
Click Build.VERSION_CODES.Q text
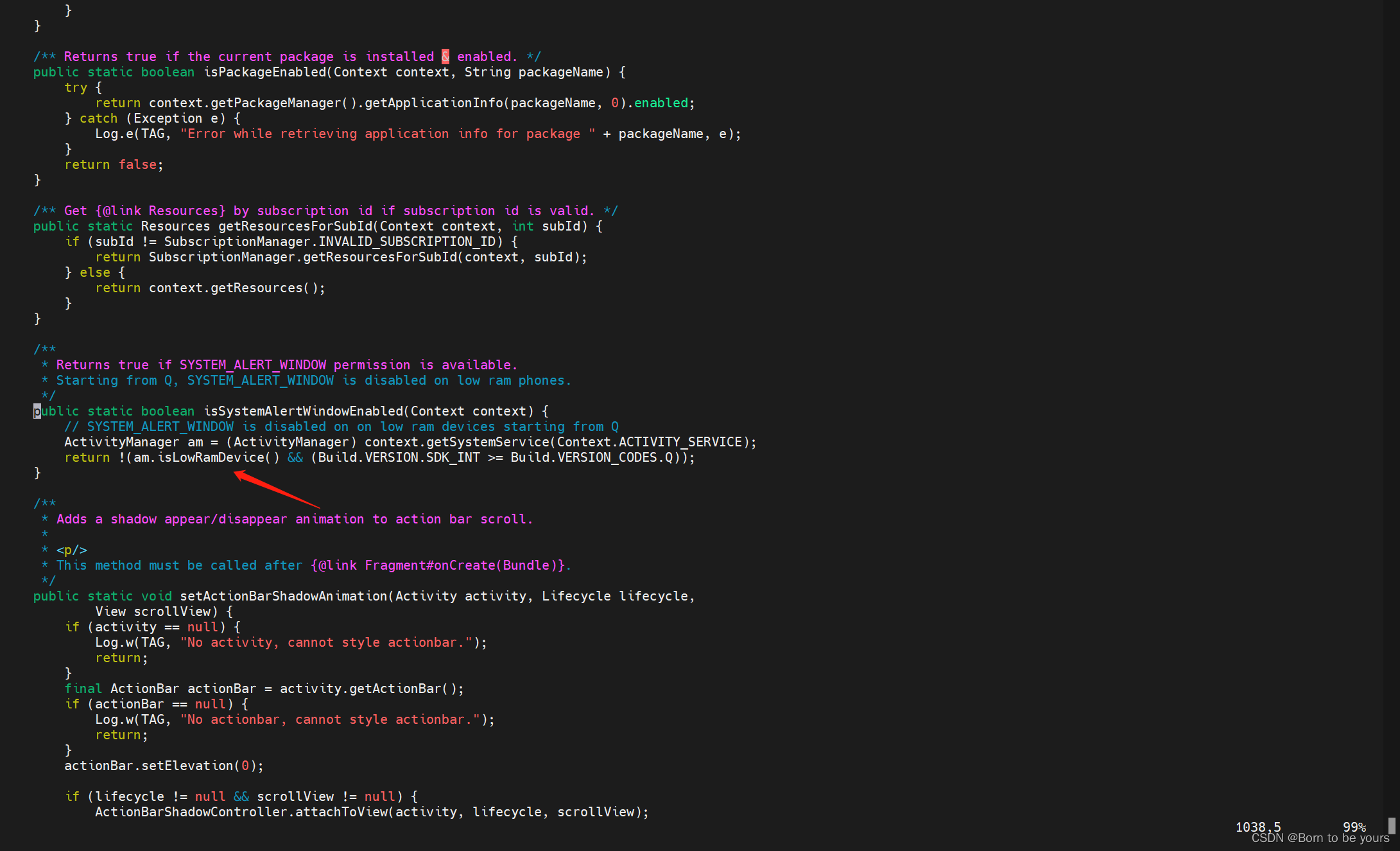(591, 457)
